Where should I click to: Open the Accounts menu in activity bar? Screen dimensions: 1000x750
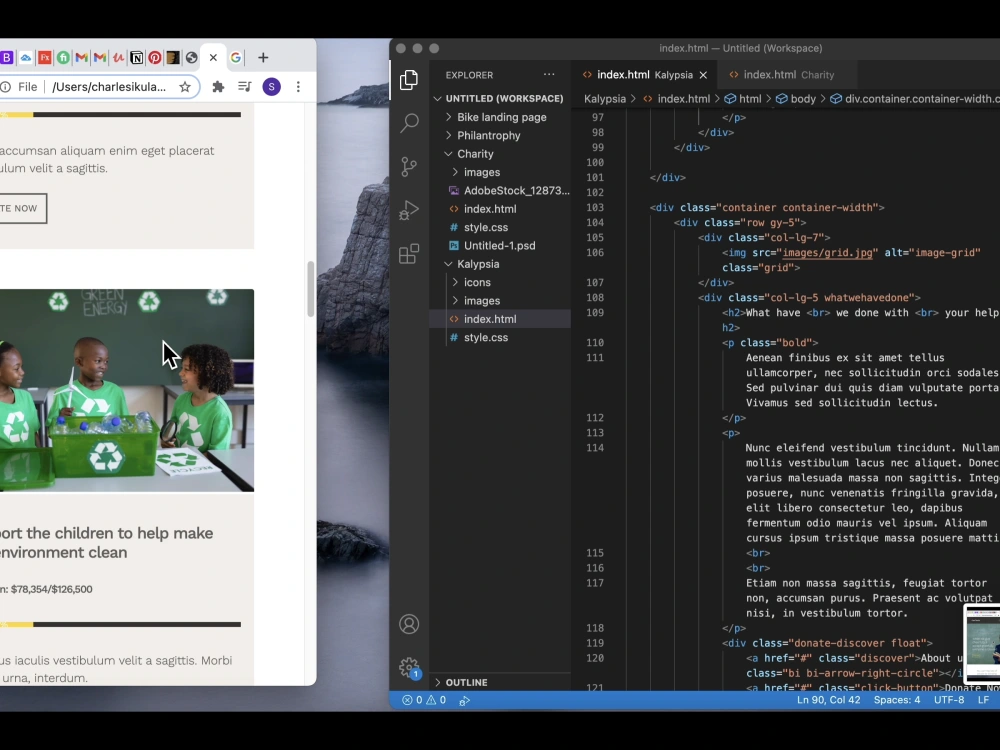click(409, 624)
